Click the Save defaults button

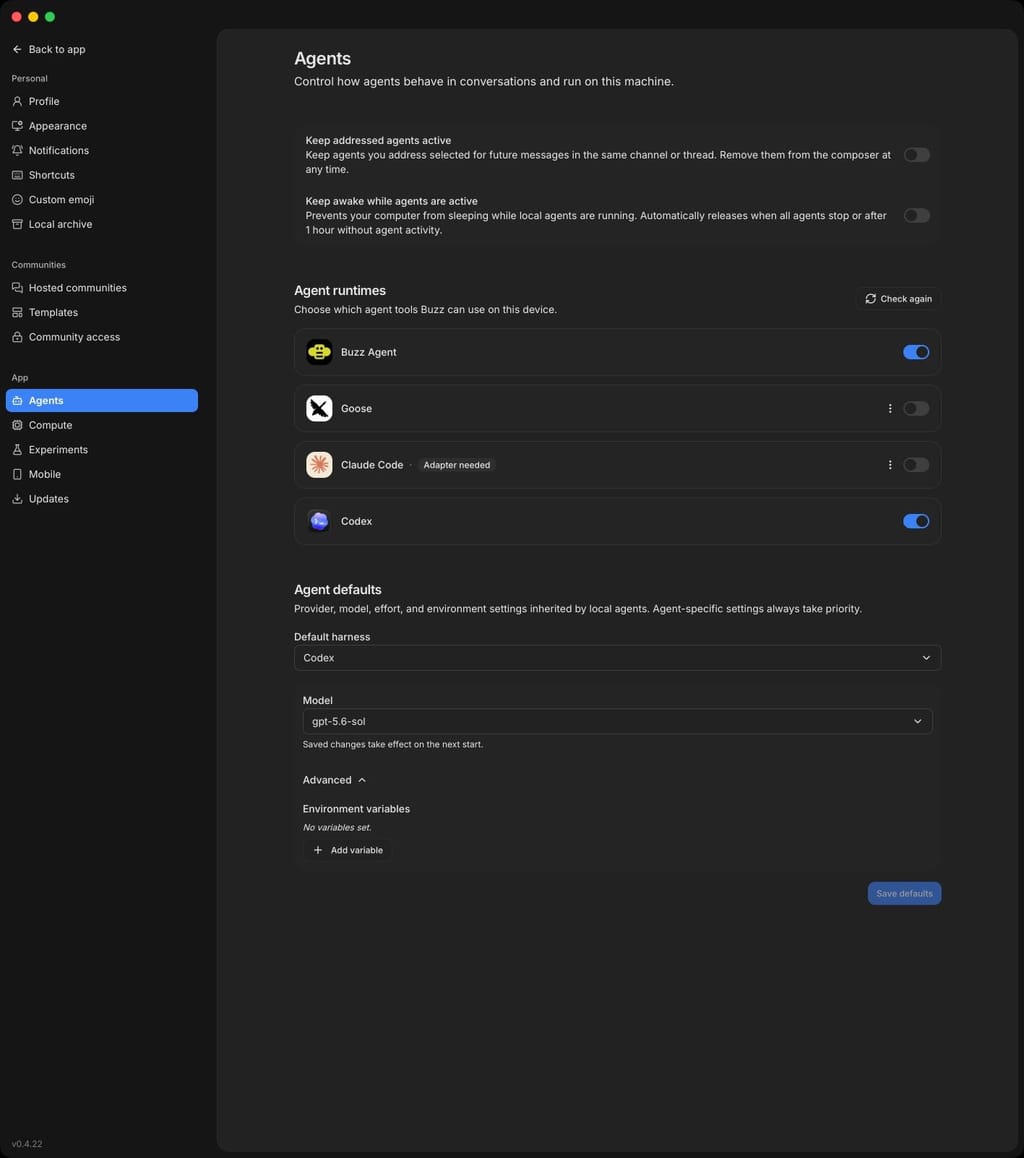pyautogui.click(x=904, y=894)
